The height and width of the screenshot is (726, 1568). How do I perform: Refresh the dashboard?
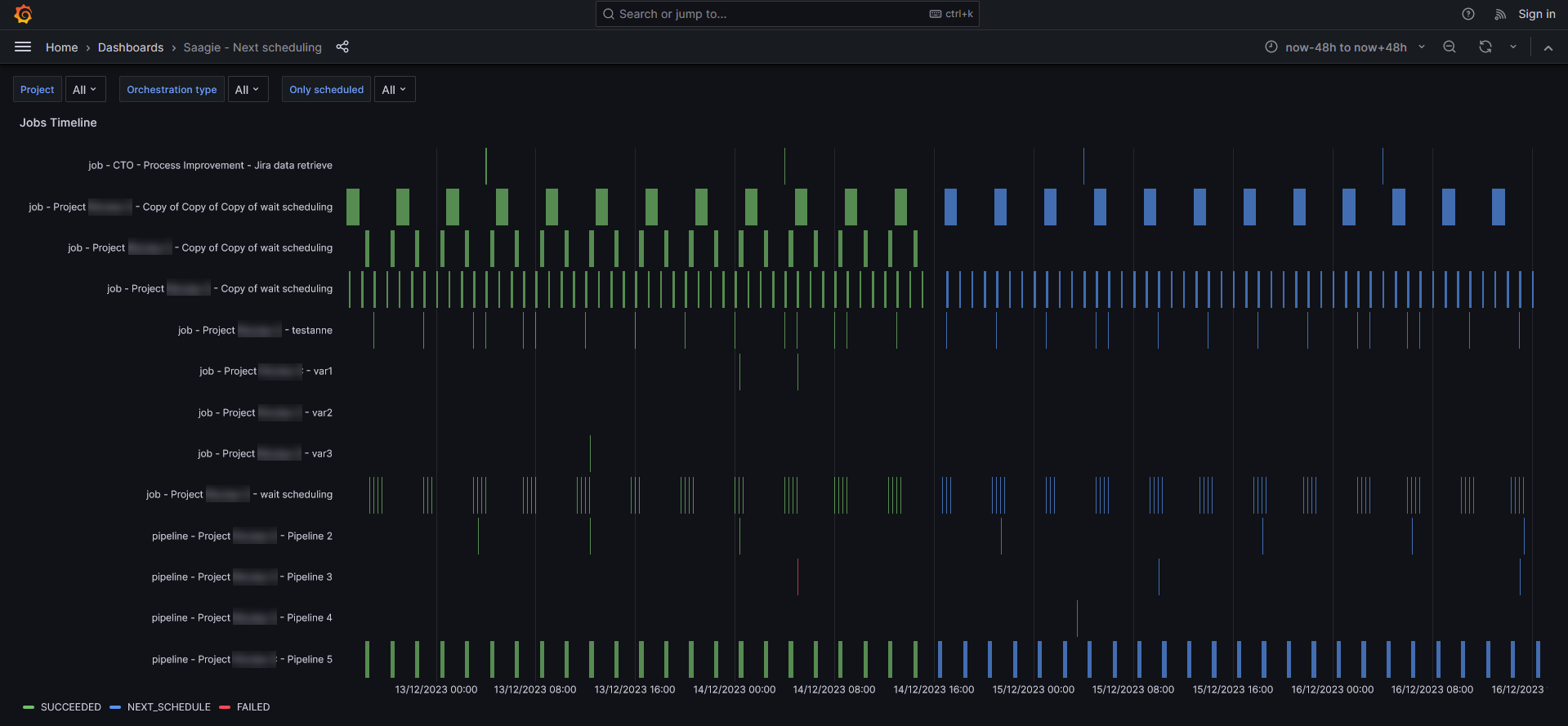coord(1485,47)
